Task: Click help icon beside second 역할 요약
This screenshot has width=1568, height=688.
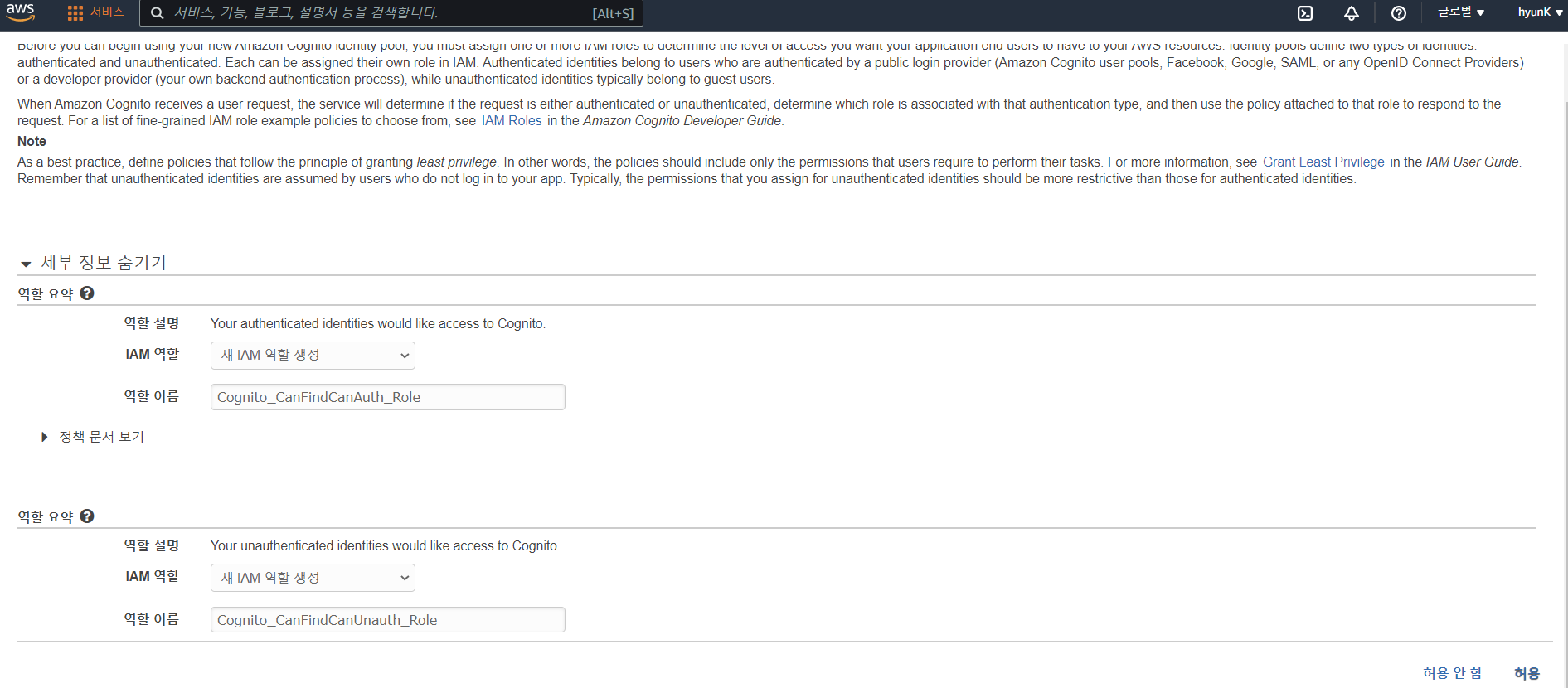Action: 87,516
